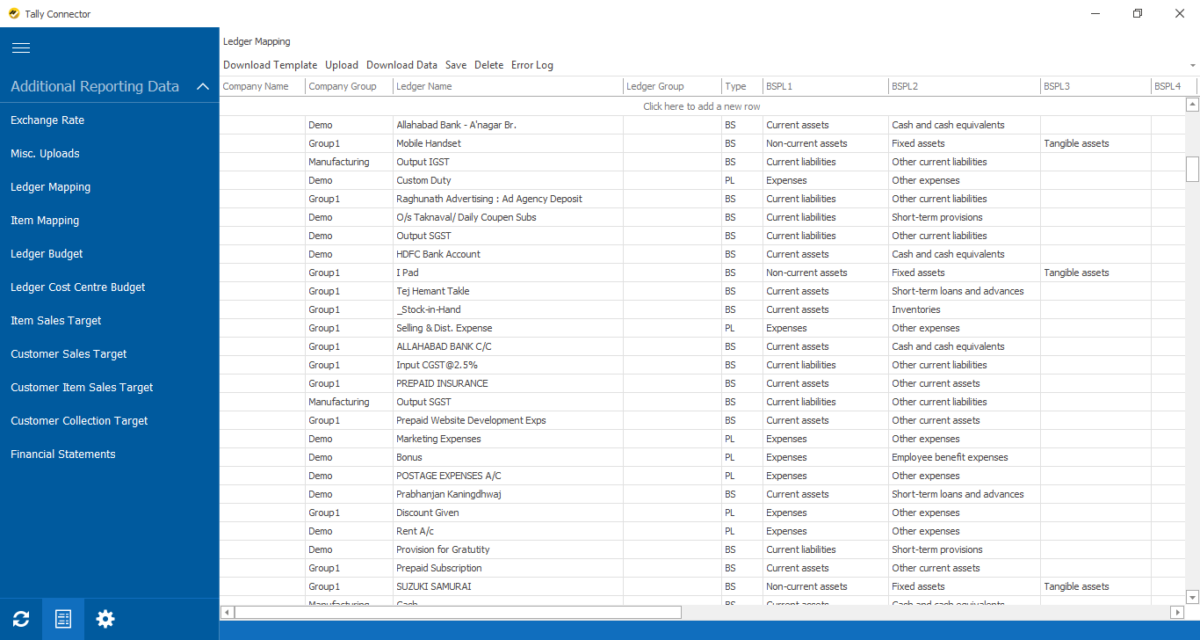Viewport: 1200px width, 640px height.
Task: Click the hamburger menu icon at top left
Action: pos(21,48)
